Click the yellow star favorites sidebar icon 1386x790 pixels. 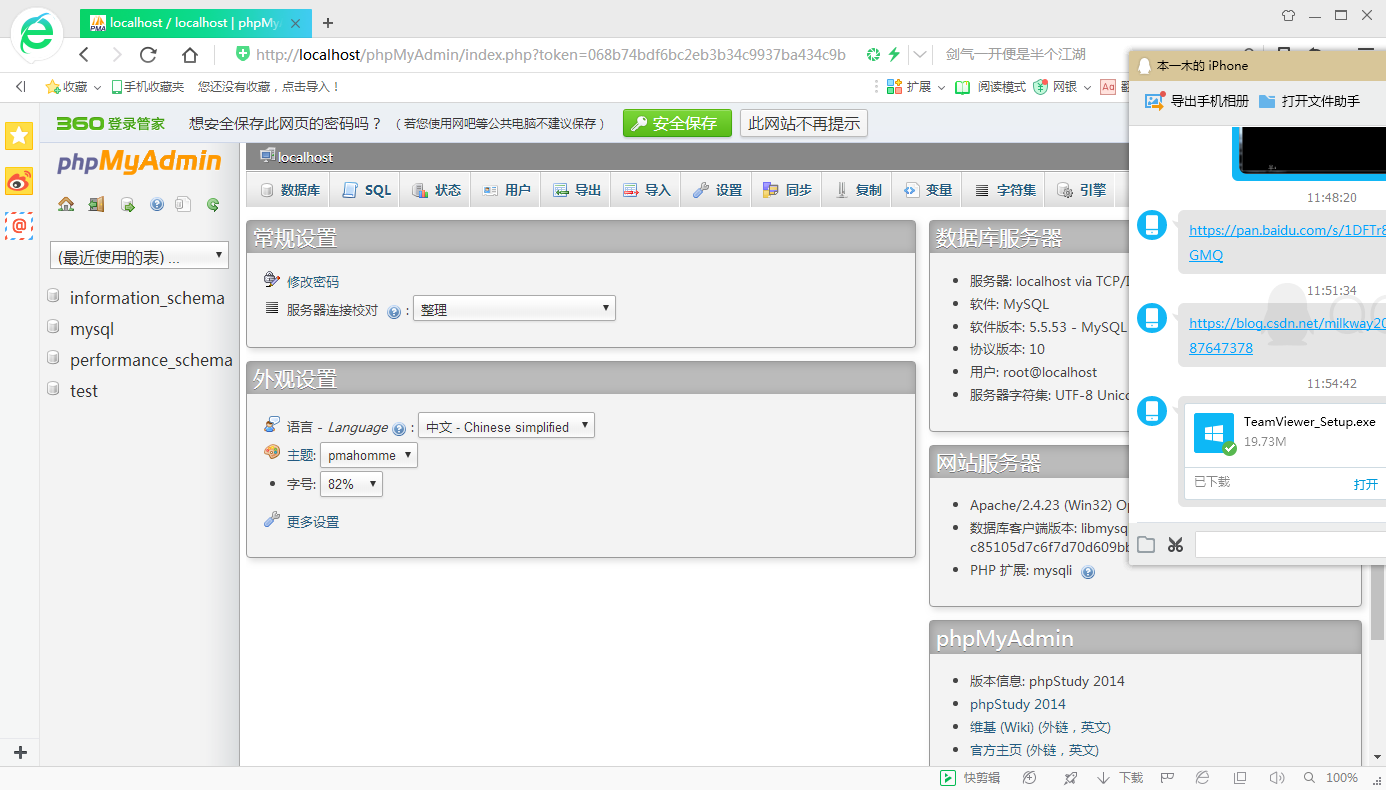(19, 136)
